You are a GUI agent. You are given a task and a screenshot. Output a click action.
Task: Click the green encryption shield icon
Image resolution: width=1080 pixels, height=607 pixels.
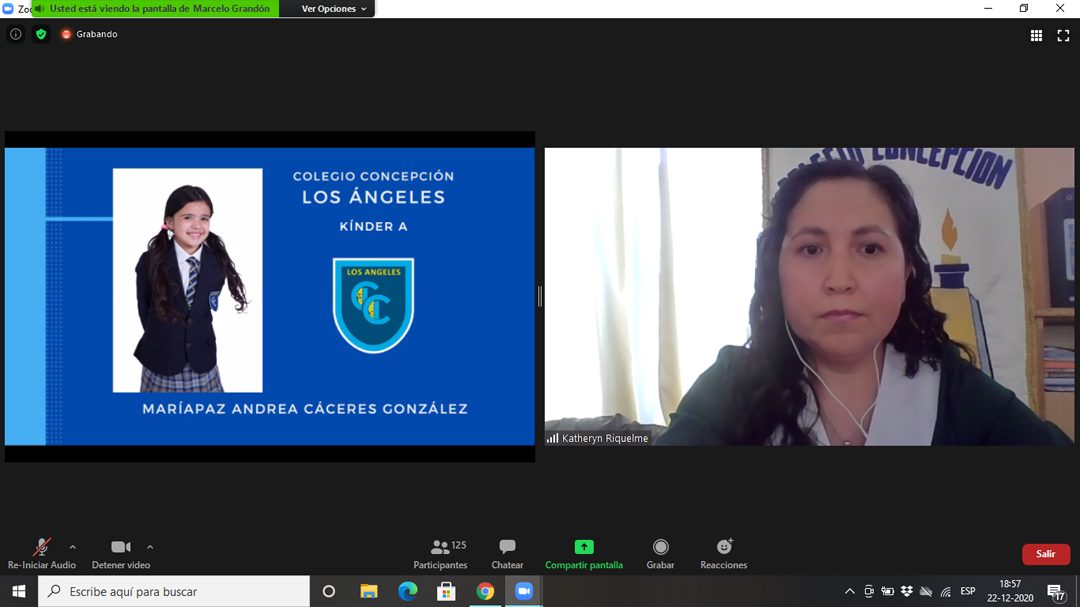(x=41, y=34)
